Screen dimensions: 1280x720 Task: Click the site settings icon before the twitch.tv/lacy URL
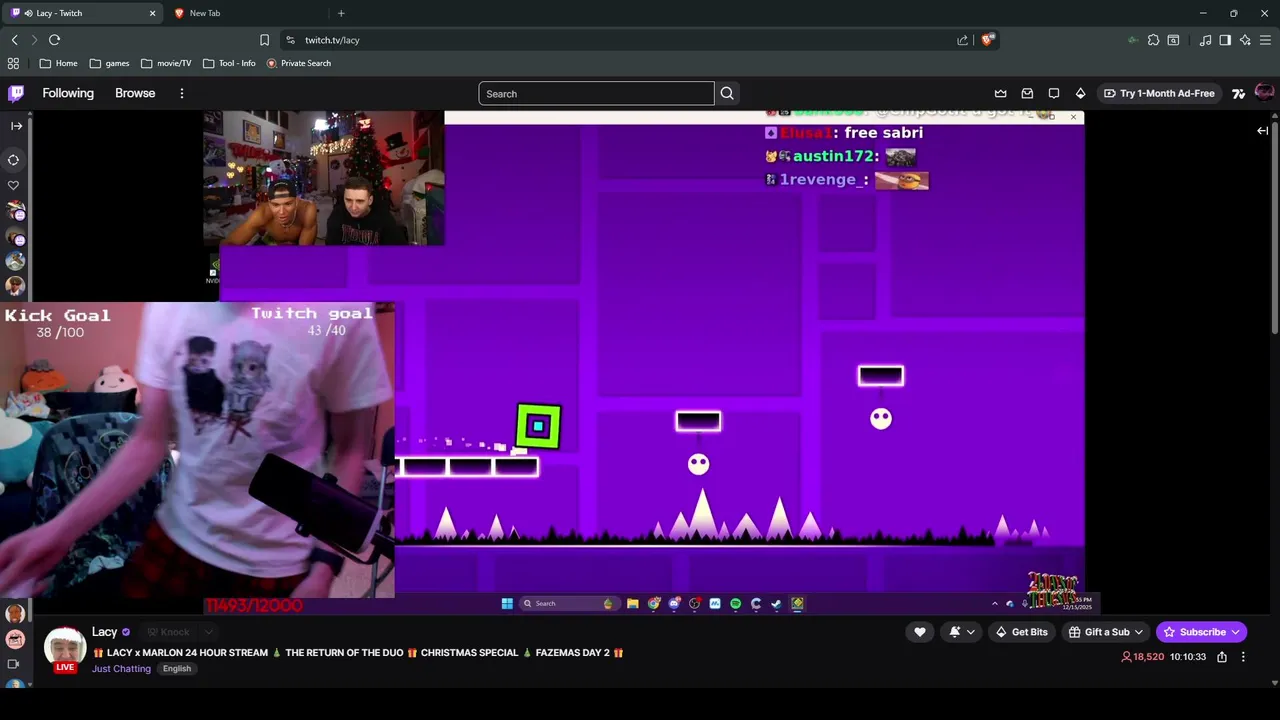290,40
